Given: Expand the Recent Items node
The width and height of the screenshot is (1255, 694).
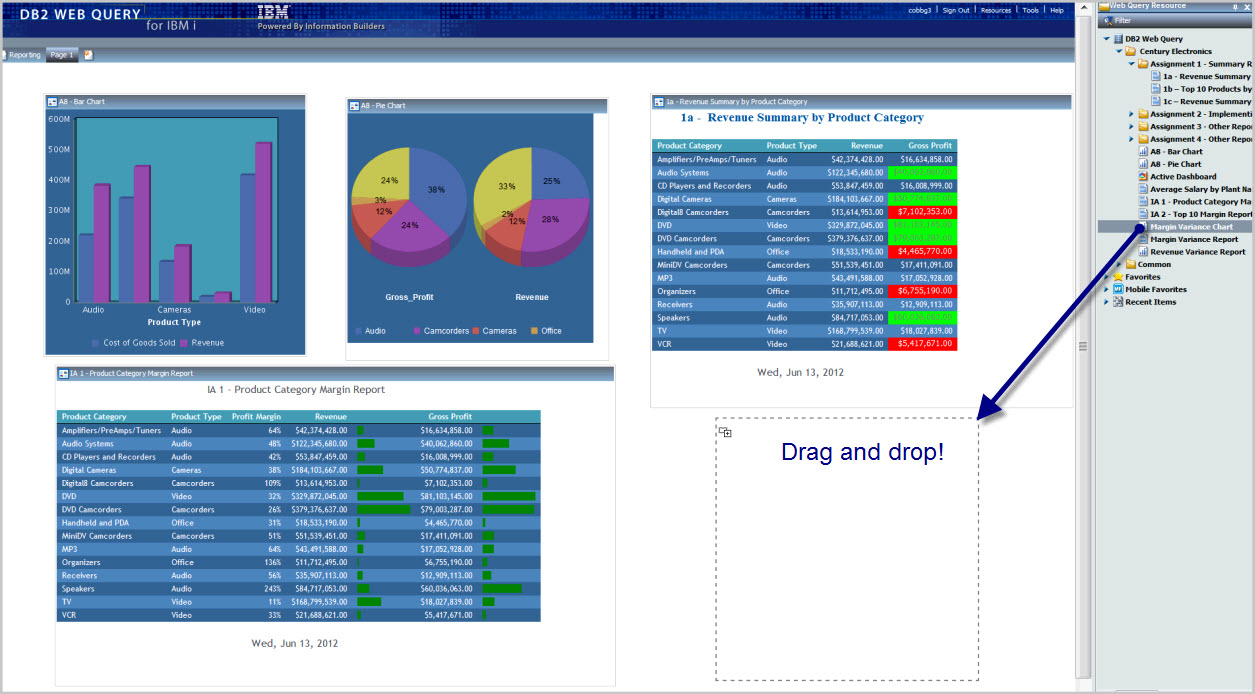Looking at the screenshot, I should pos(1106,302).
